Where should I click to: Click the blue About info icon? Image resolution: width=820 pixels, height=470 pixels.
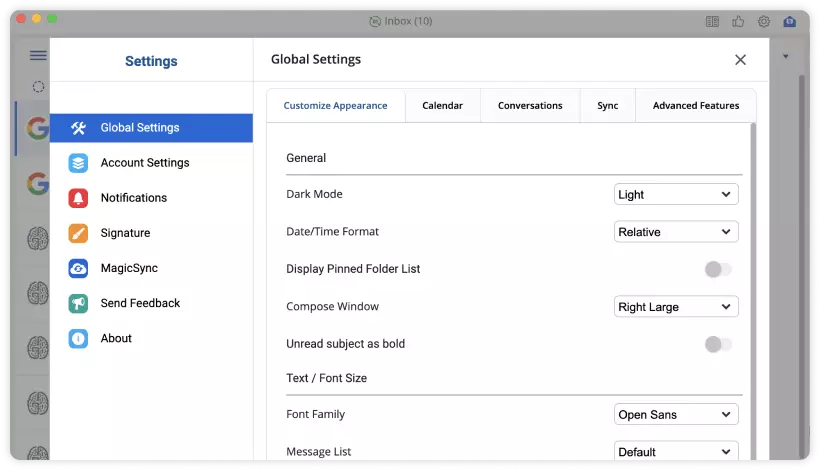[78, 338]
